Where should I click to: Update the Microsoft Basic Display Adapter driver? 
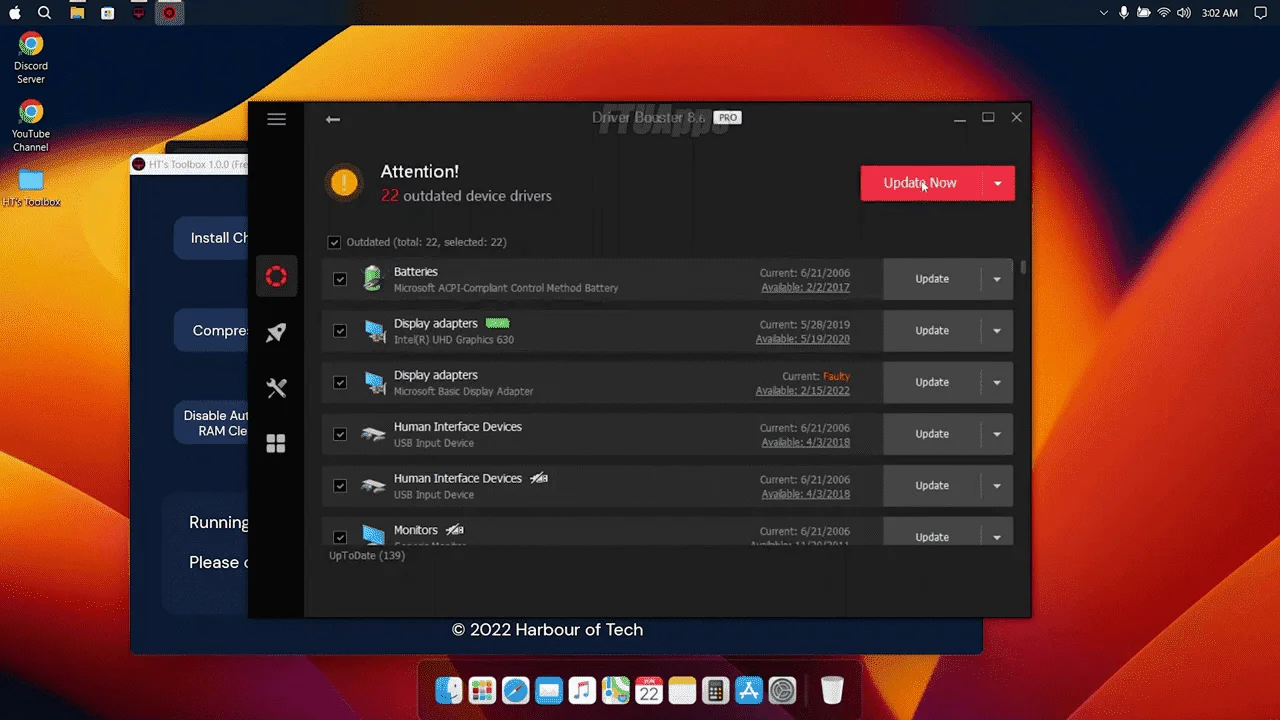click(x=932, y=383)
